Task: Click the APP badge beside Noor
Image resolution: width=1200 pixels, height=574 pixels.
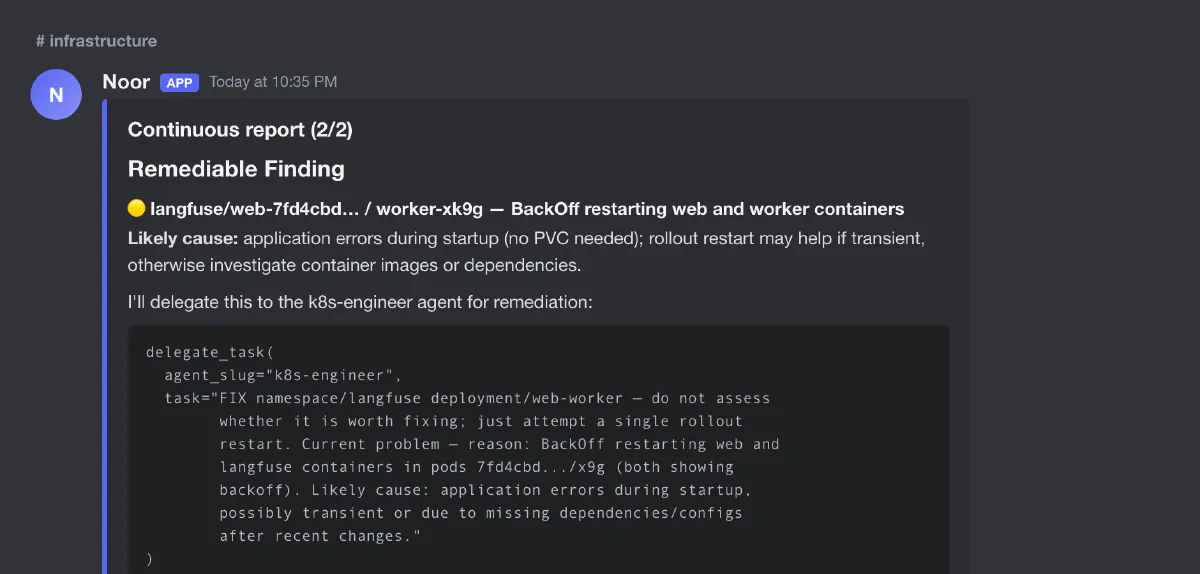Action: pos(179,83)
